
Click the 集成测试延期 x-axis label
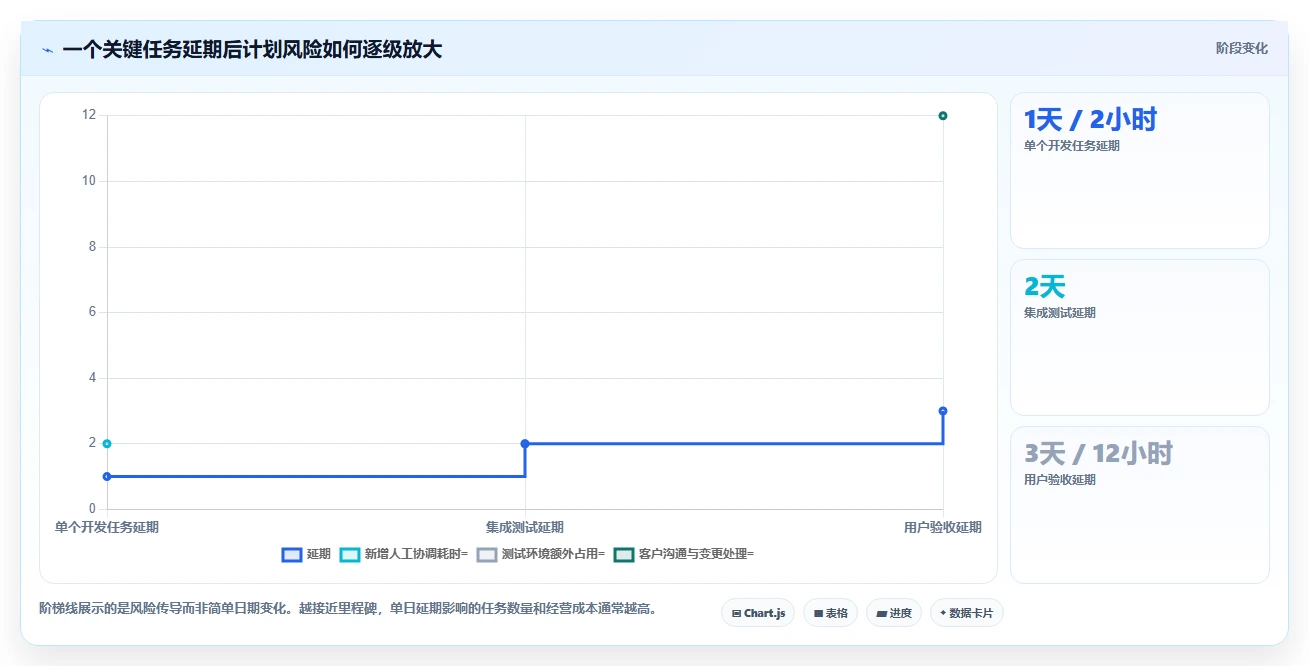click(525, 527)
